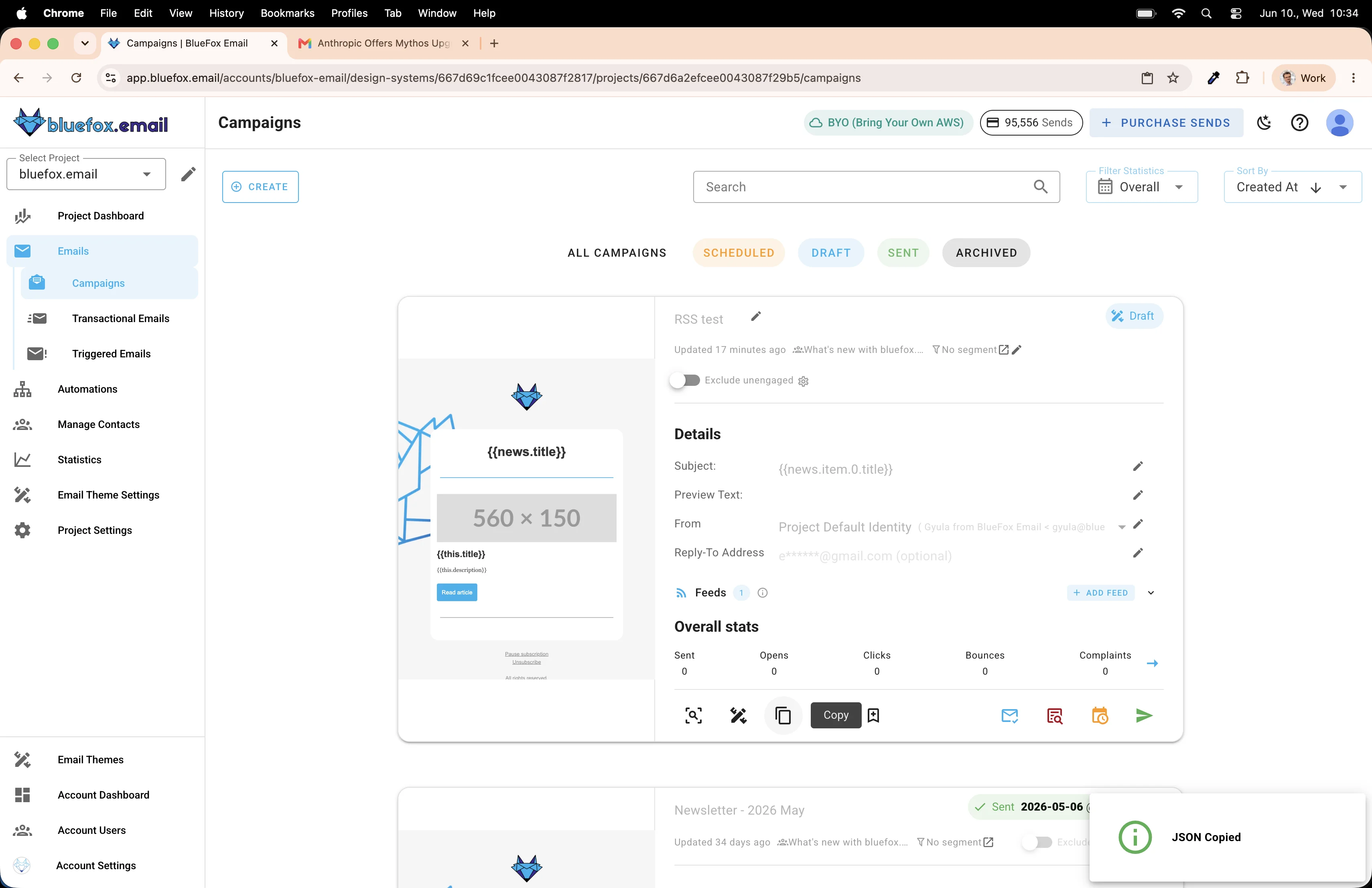The width and height of the screenshot is (1372, 888).
Task: Open Automations in sidebar
Action: (x=102, y=389)
